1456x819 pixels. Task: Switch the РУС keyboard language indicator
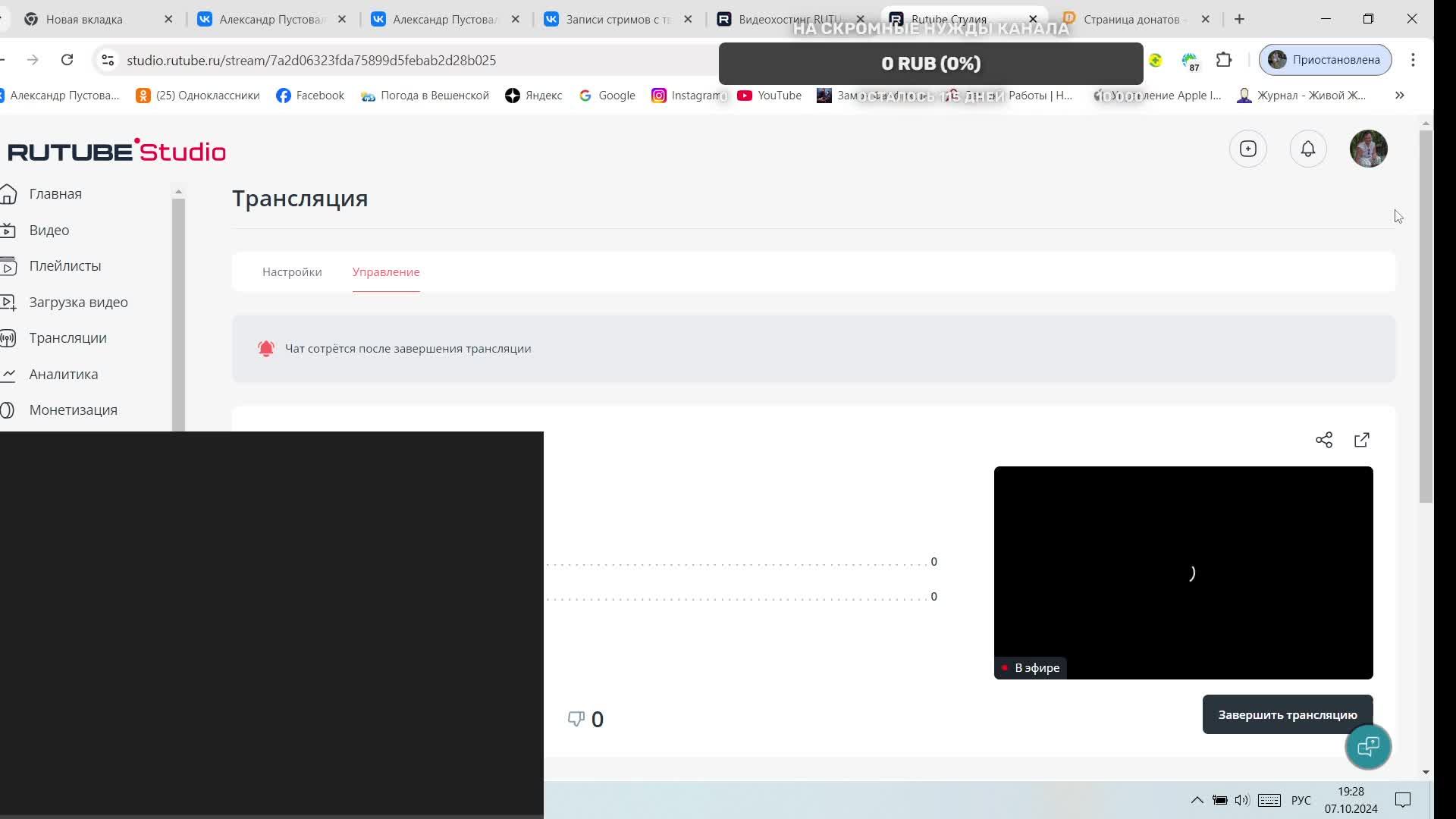pos(1301,800)
